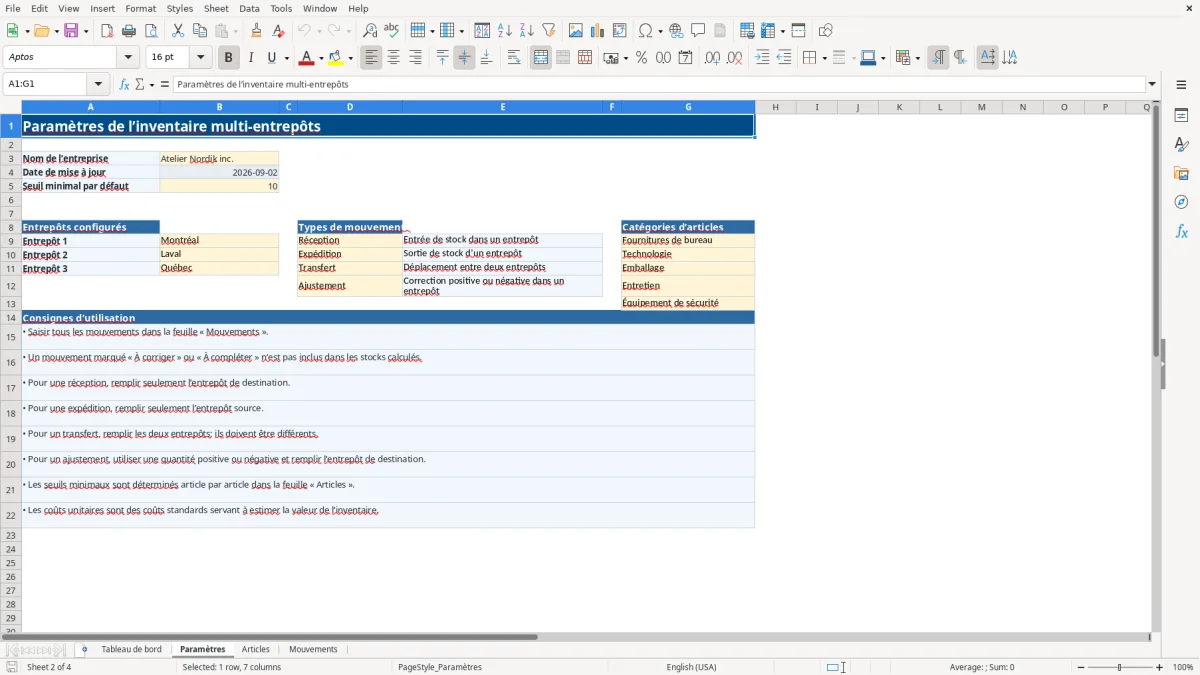Viewport: 1200px width, 675px height.
Task: Apply the red font color swatch
Action: tap(306, 58)
